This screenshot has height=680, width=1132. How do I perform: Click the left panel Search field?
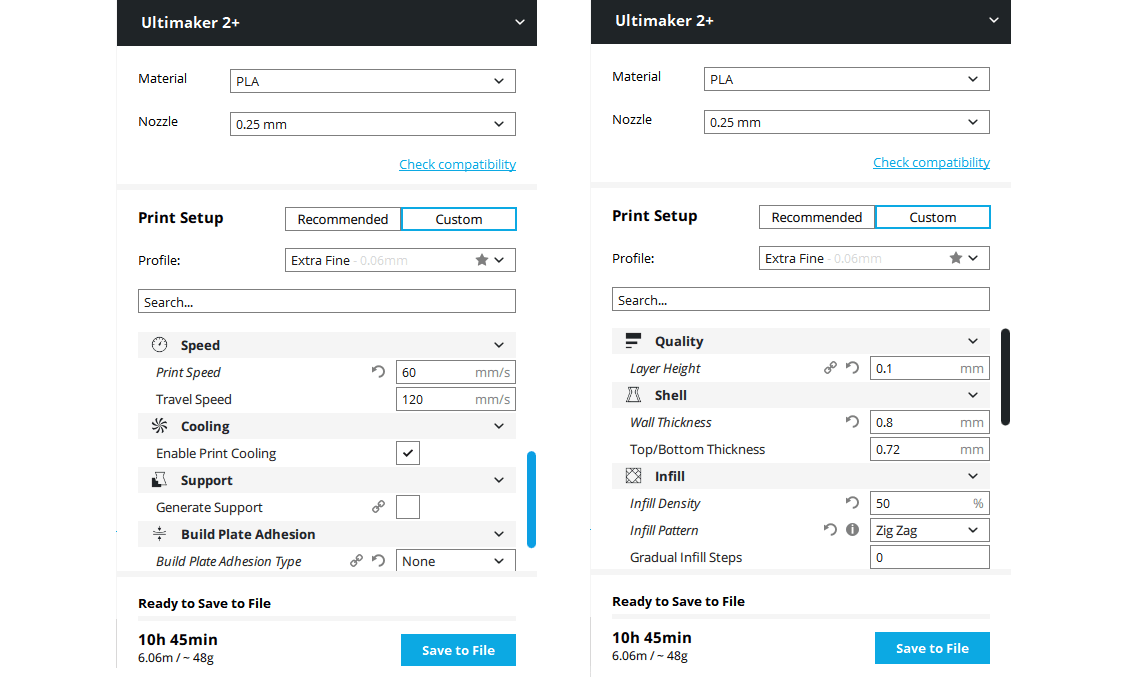pyautogui.click(x=327, y=301)
